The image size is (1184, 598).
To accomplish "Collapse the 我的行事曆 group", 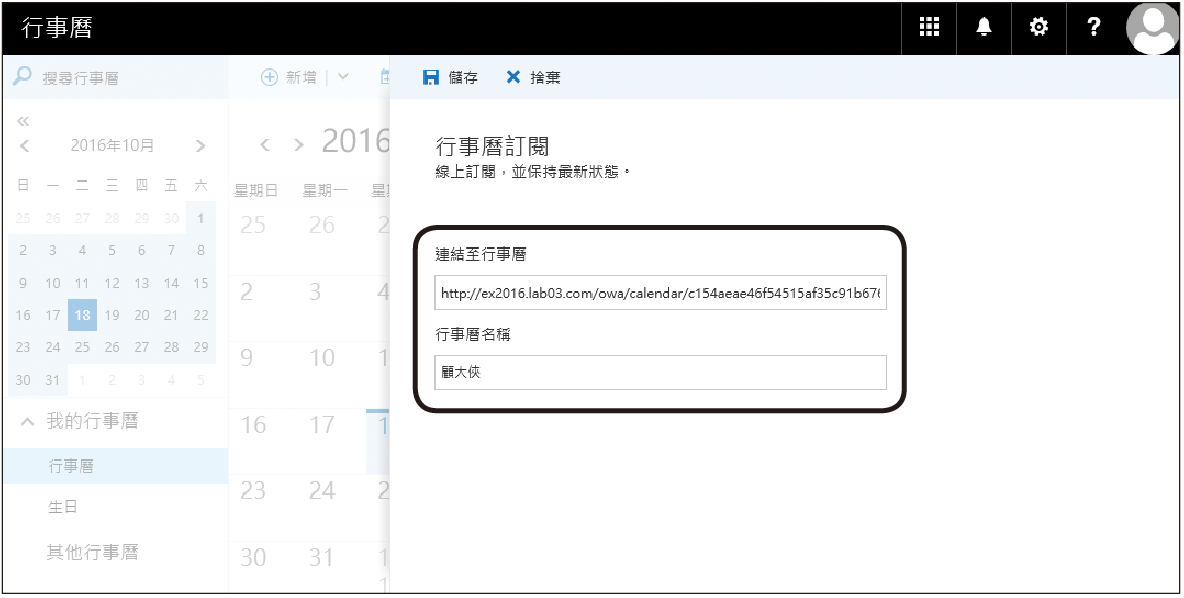I will [x=27, y=422].
